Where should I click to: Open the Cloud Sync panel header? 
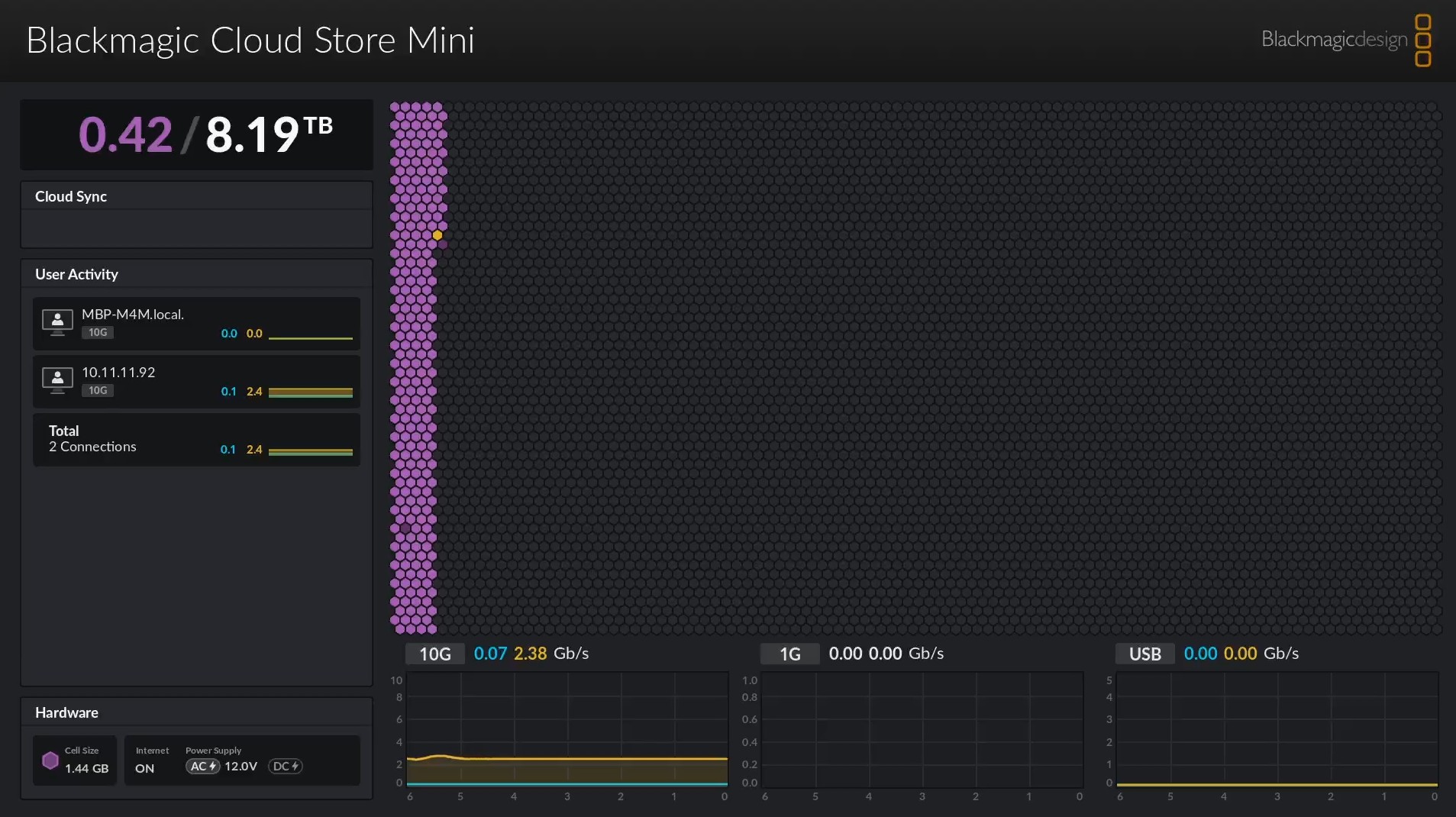71,196
